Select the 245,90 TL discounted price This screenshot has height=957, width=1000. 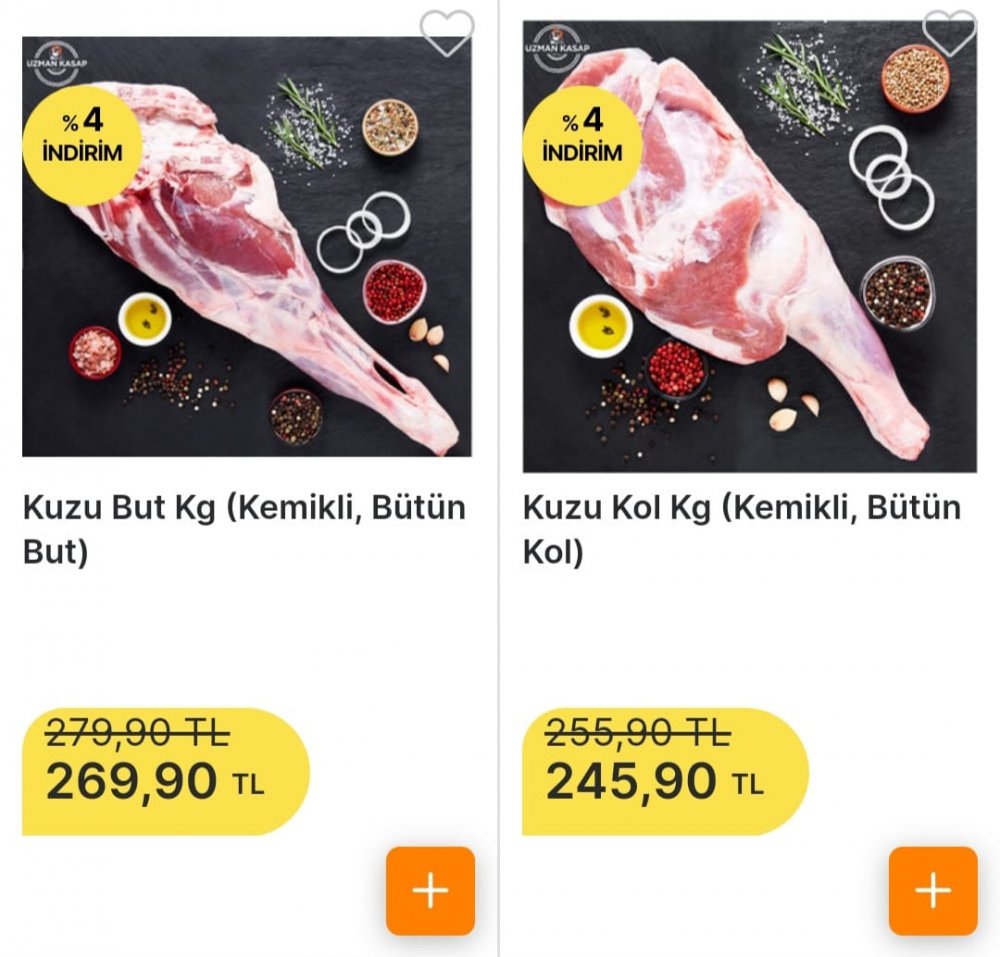pyautogui.click(x=655, y=782)
